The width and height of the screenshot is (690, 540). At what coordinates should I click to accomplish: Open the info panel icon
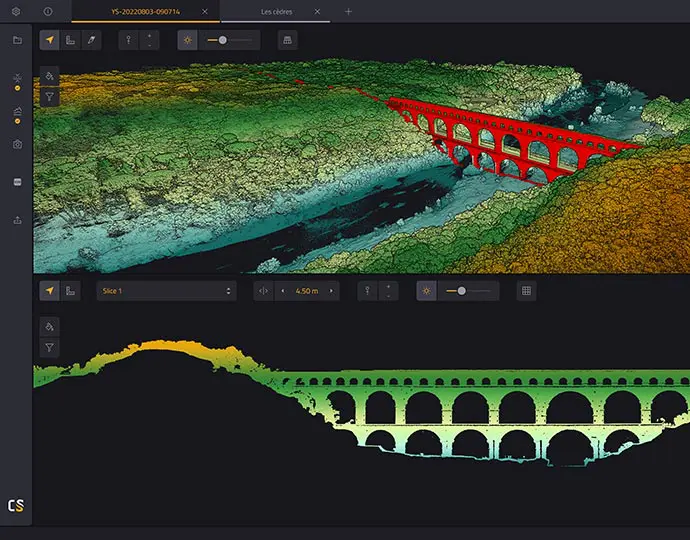(49, 11)
